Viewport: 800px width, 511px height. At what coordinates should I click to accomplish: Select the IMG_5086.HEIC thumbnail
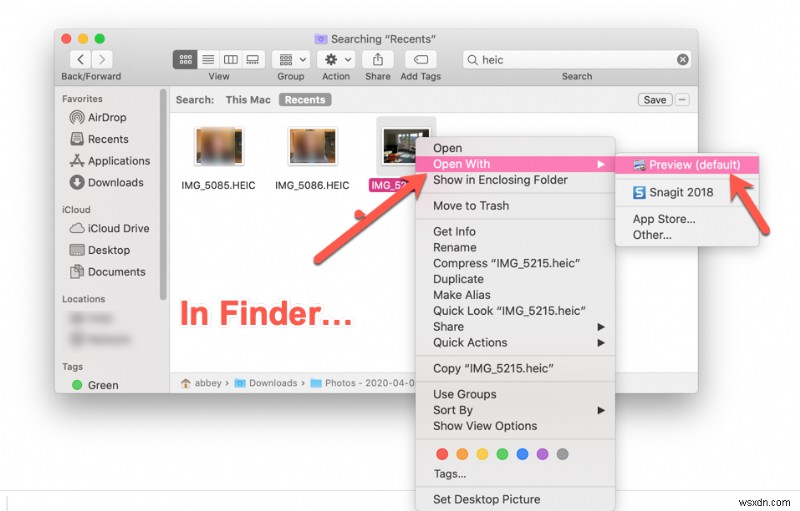(312, 146)
